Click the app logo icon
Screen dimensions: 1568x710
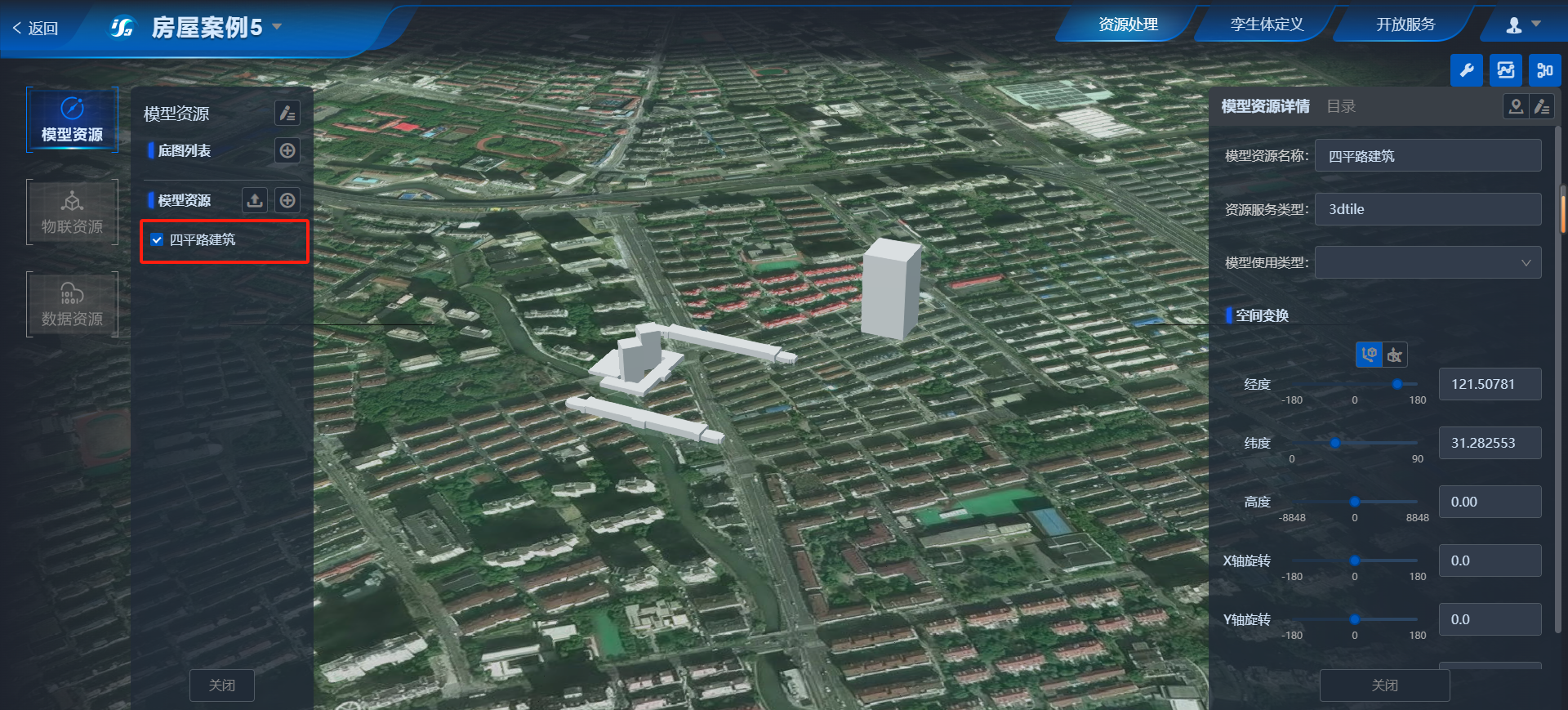click(x=122, y=28)
